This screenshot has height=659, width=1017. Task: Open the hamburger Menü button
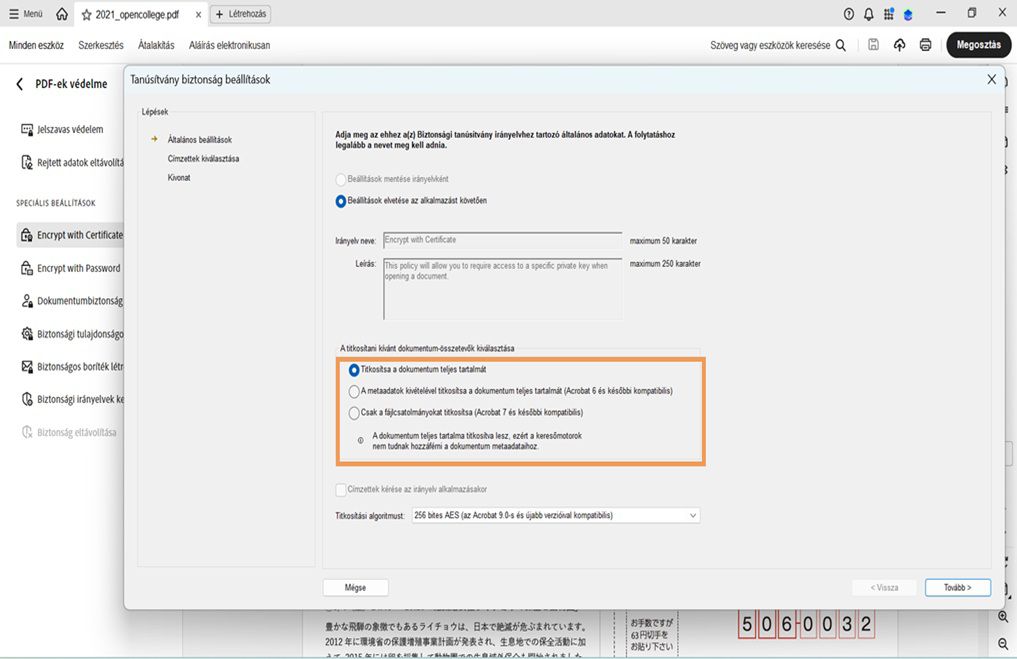tap(25, 14)
